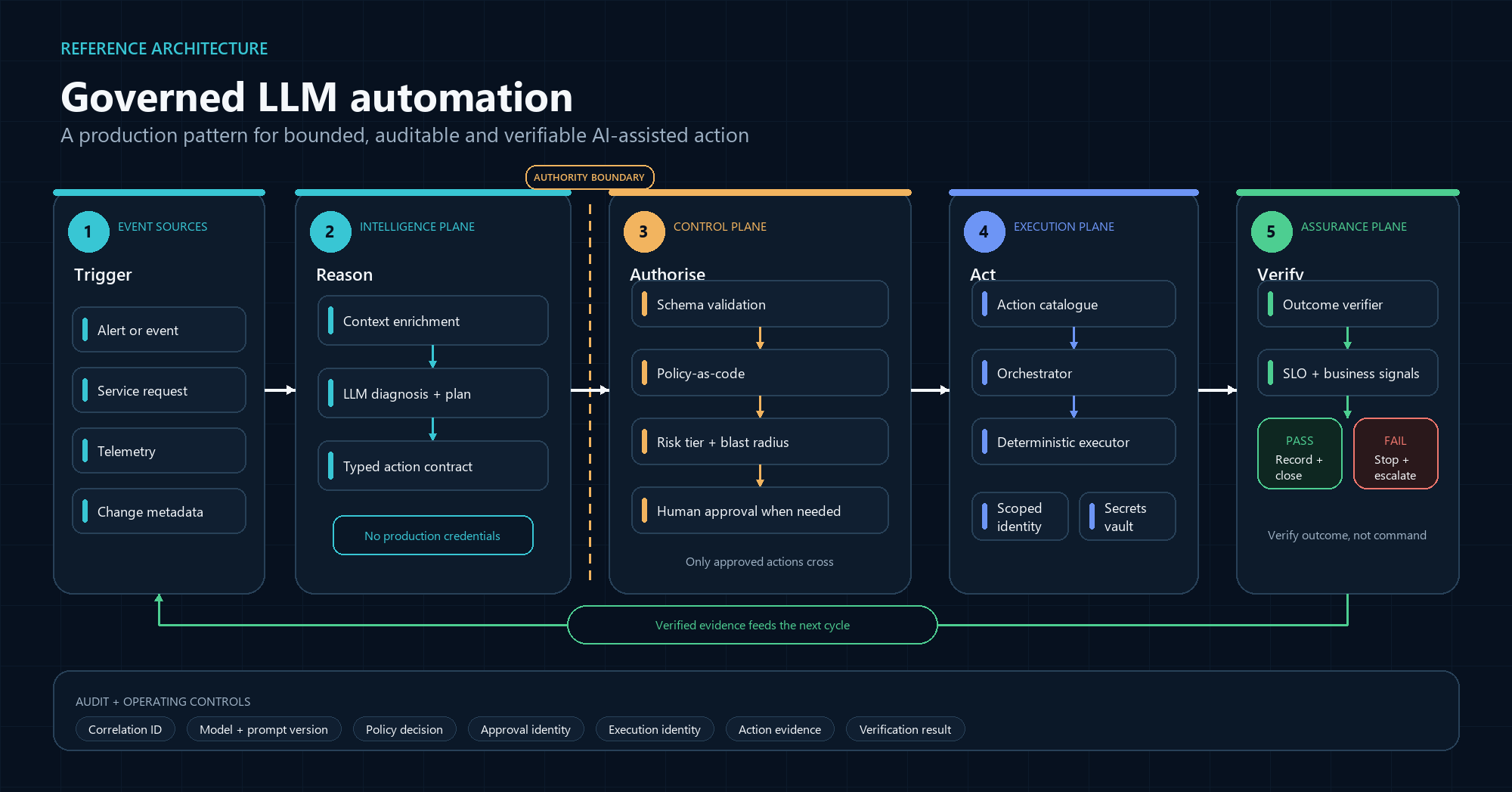Click Human approval when needed box
The width and height of the screenshot is (1512, 792).
tap(760, 511)
